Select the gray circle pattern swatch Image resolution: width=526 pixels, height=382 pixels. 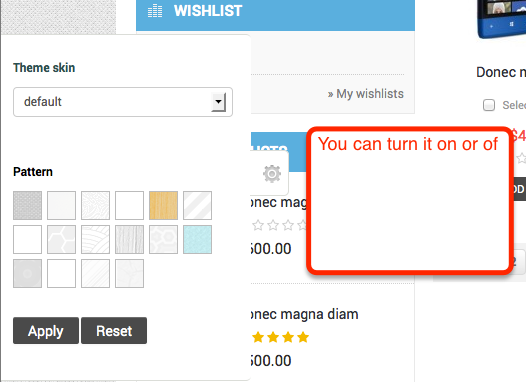[28, 273]
